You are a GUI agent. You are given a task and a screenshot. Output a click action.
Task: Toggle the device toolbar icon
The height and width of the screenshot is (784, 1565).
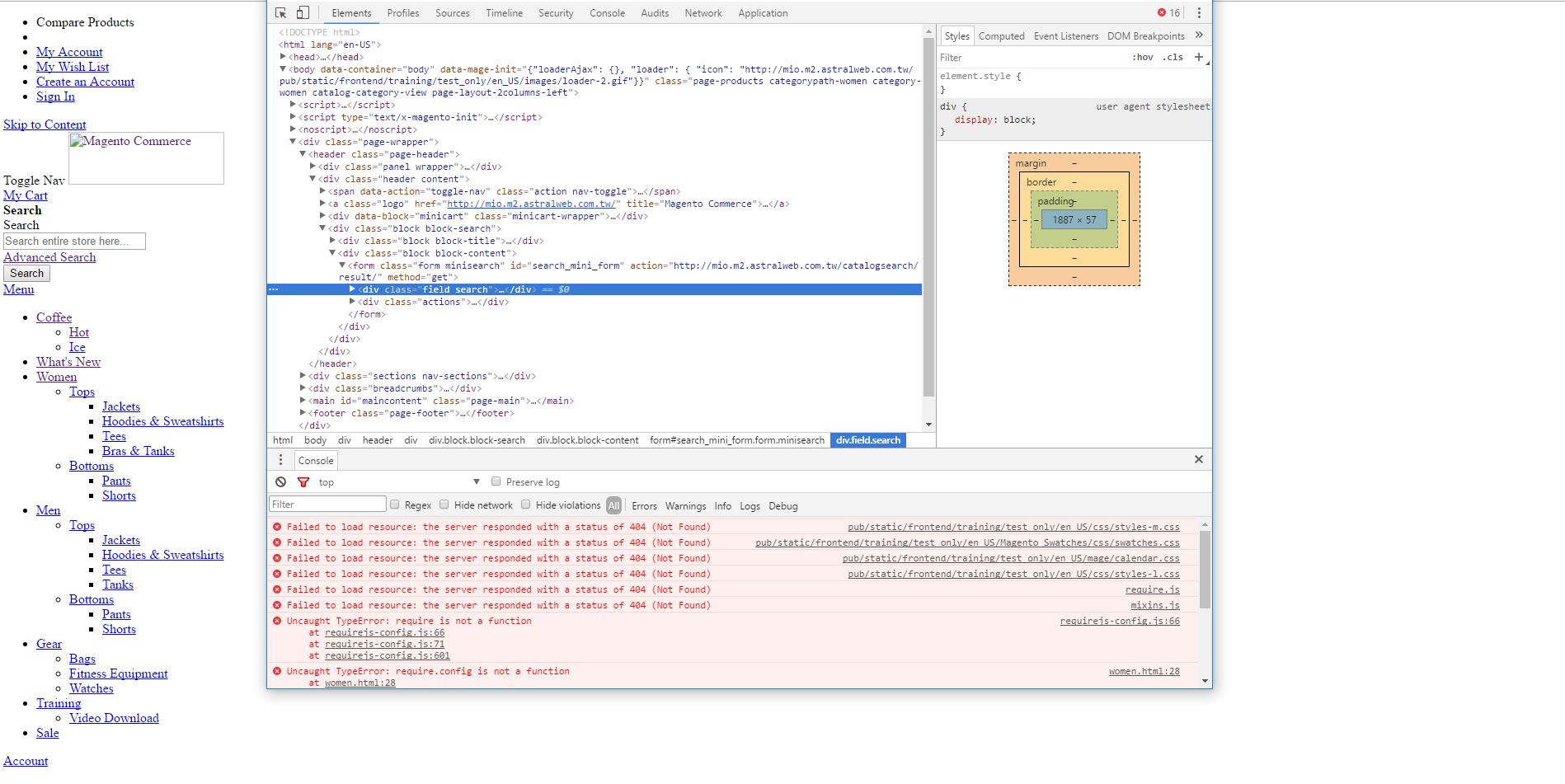click(x=303, y=13)
